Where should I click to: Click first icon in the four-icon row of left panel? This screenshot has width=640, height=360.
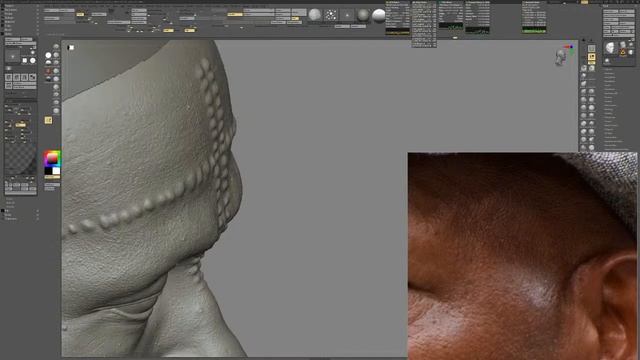(x=9, y=77)
